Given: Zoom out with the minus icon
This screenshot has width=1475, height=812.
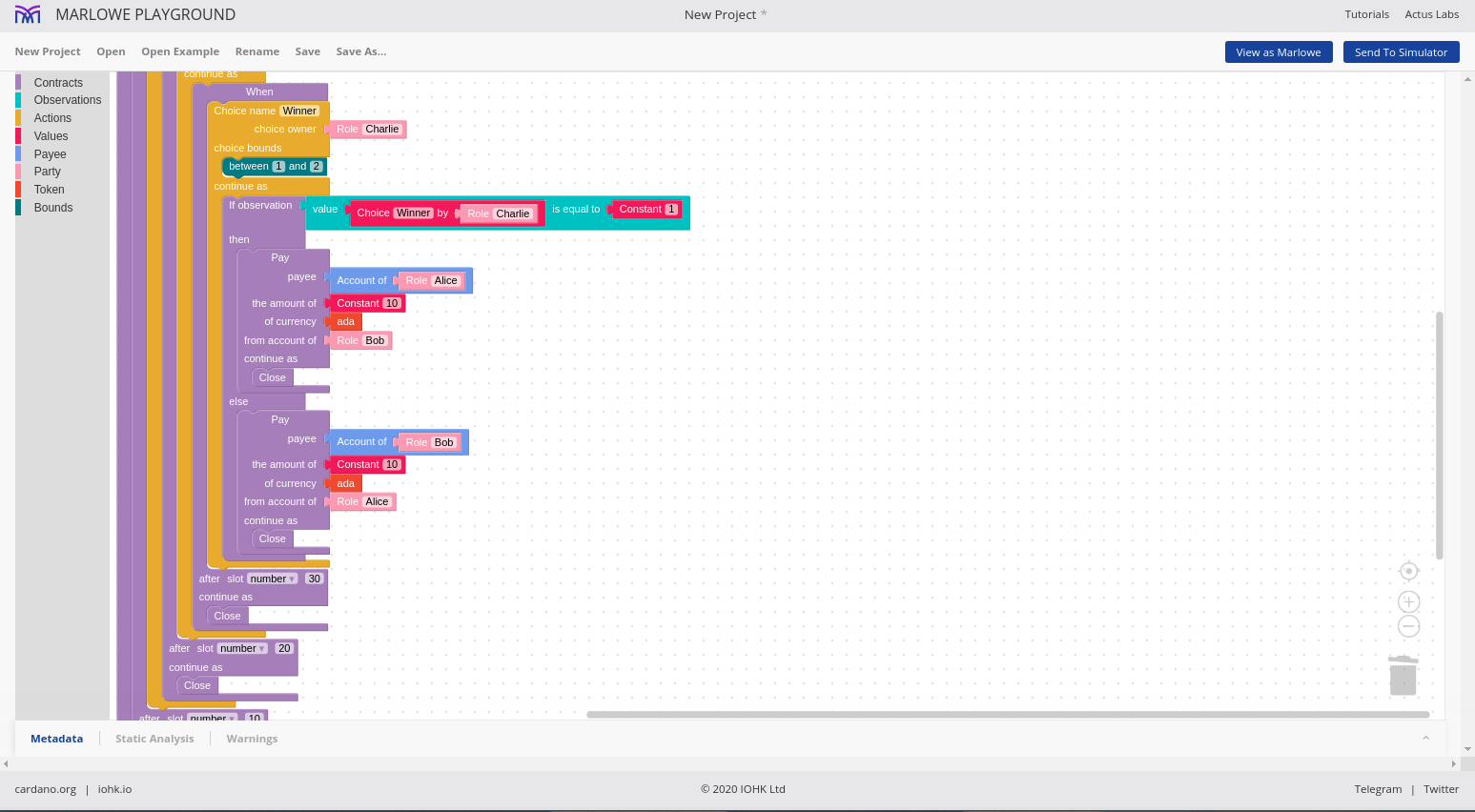Looking at the screenshot, I should tap(1408, 626).
